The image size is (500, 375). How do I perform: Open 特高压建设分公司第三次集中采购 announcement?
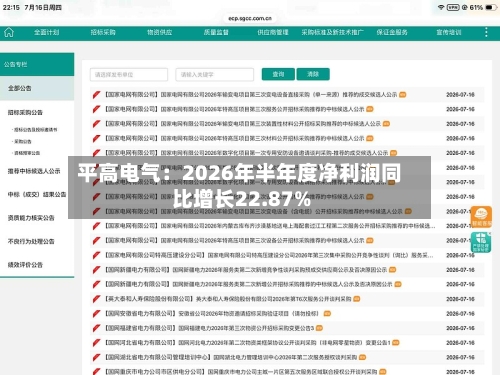[x=269, y=255]
